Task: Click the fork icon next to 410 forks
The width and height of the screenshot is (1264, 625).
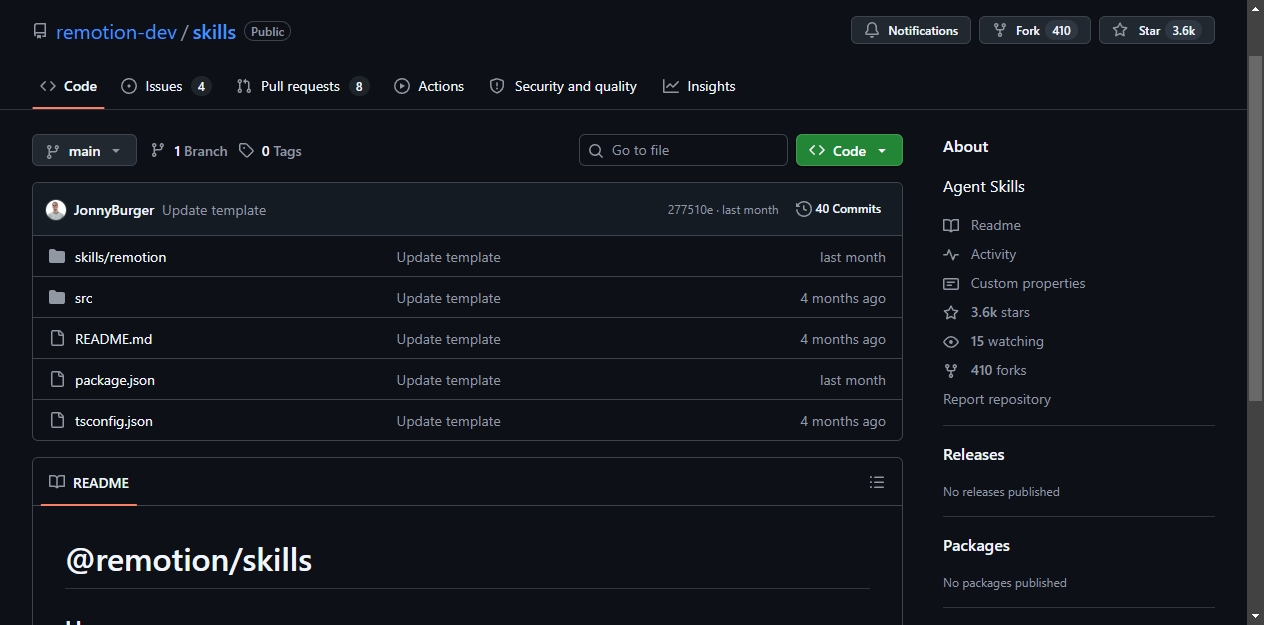Action: coord(951,370)
